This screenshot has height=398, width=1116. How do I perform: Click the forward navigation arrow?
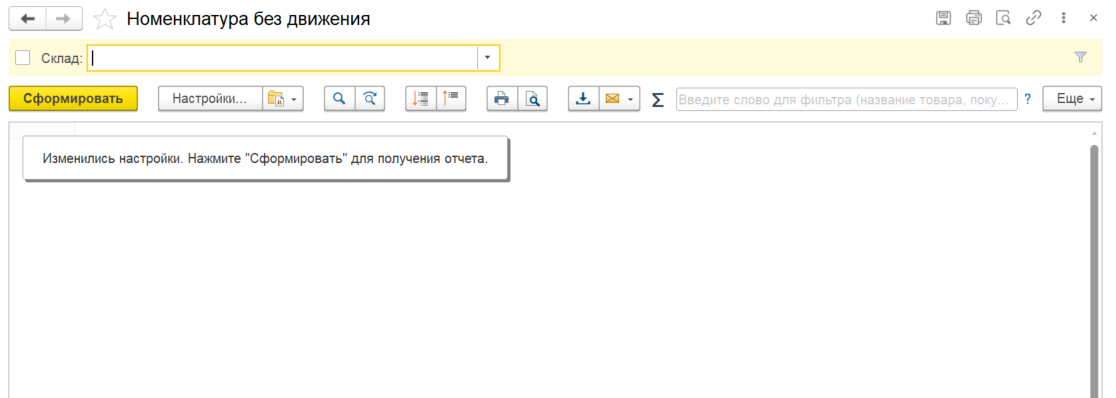point(64,19)
